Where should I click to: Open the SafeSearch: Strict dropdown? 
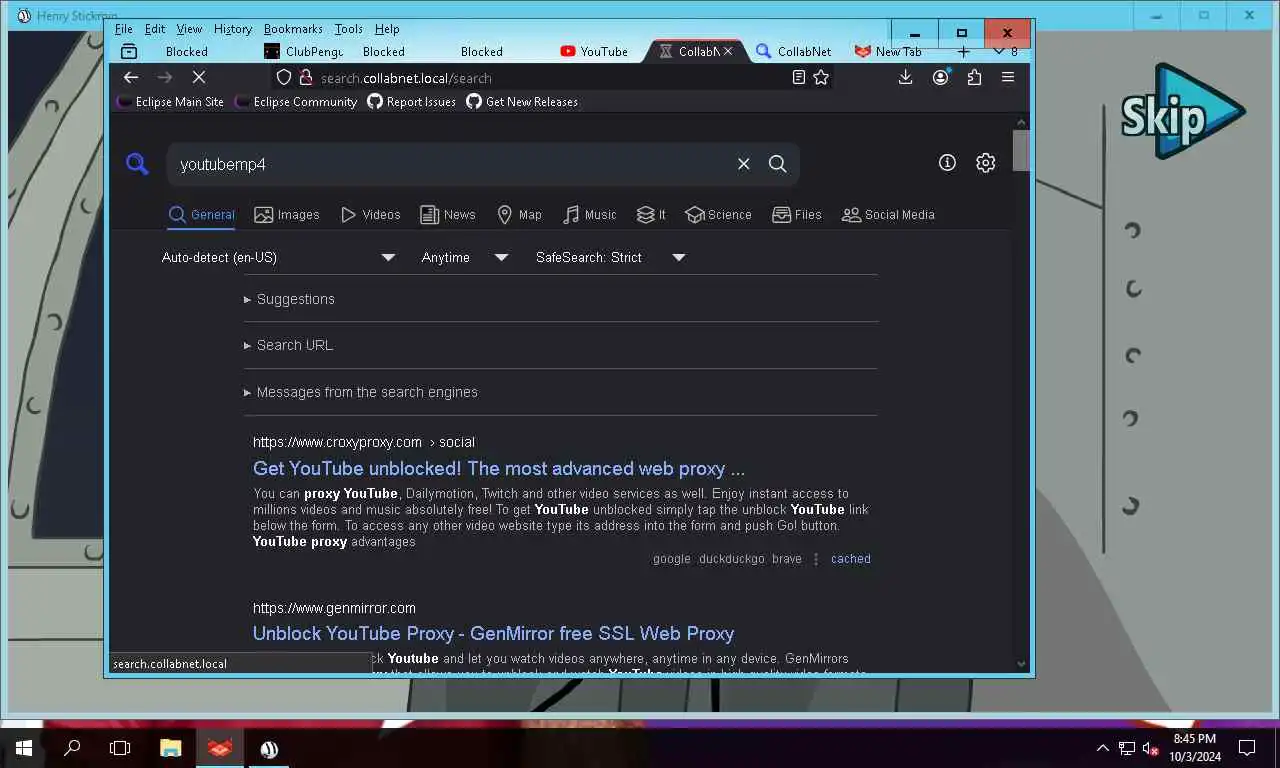610,257
